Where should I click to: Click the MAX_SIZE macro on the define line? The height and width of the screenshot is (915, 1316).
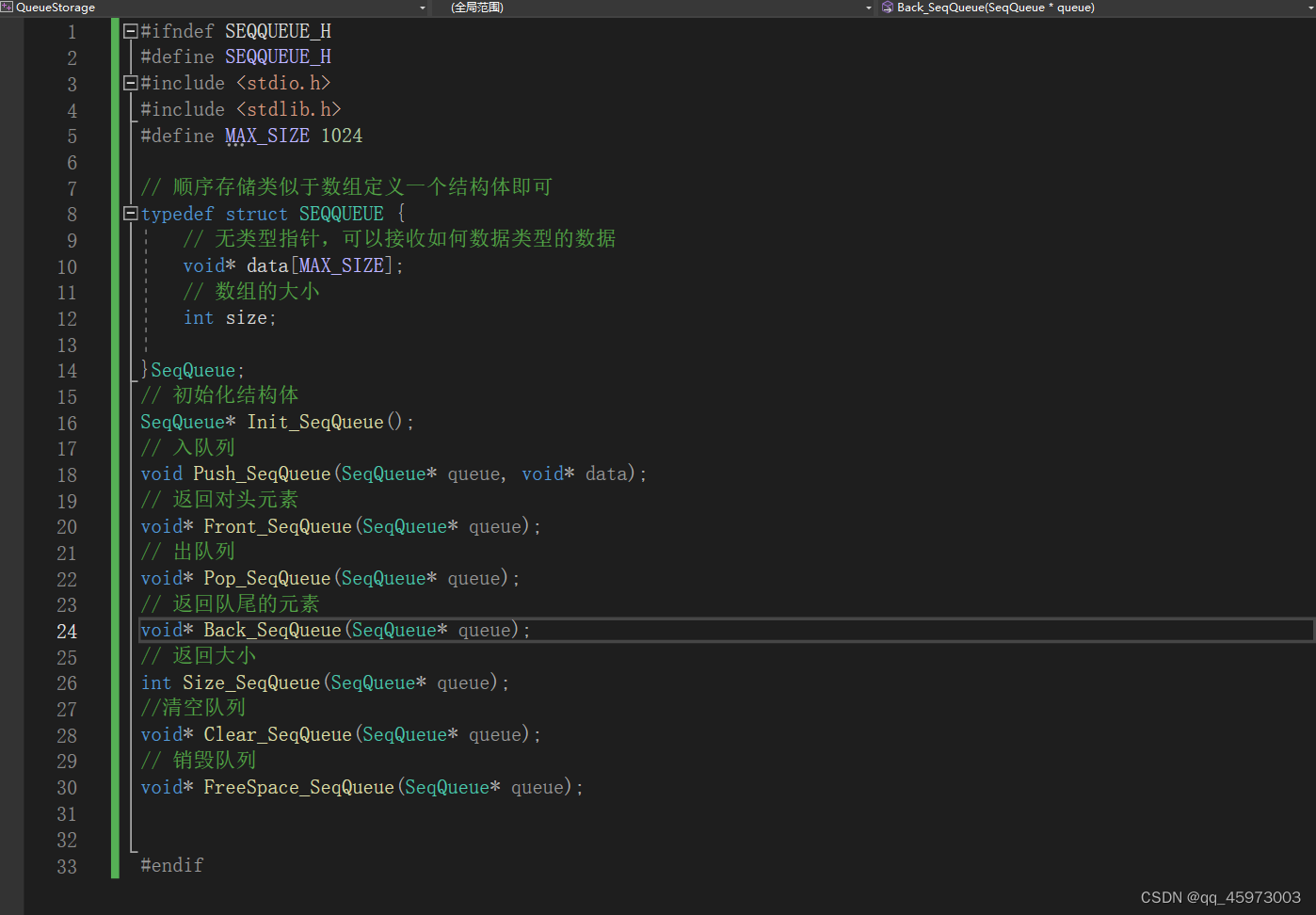[x=267, y=136]
